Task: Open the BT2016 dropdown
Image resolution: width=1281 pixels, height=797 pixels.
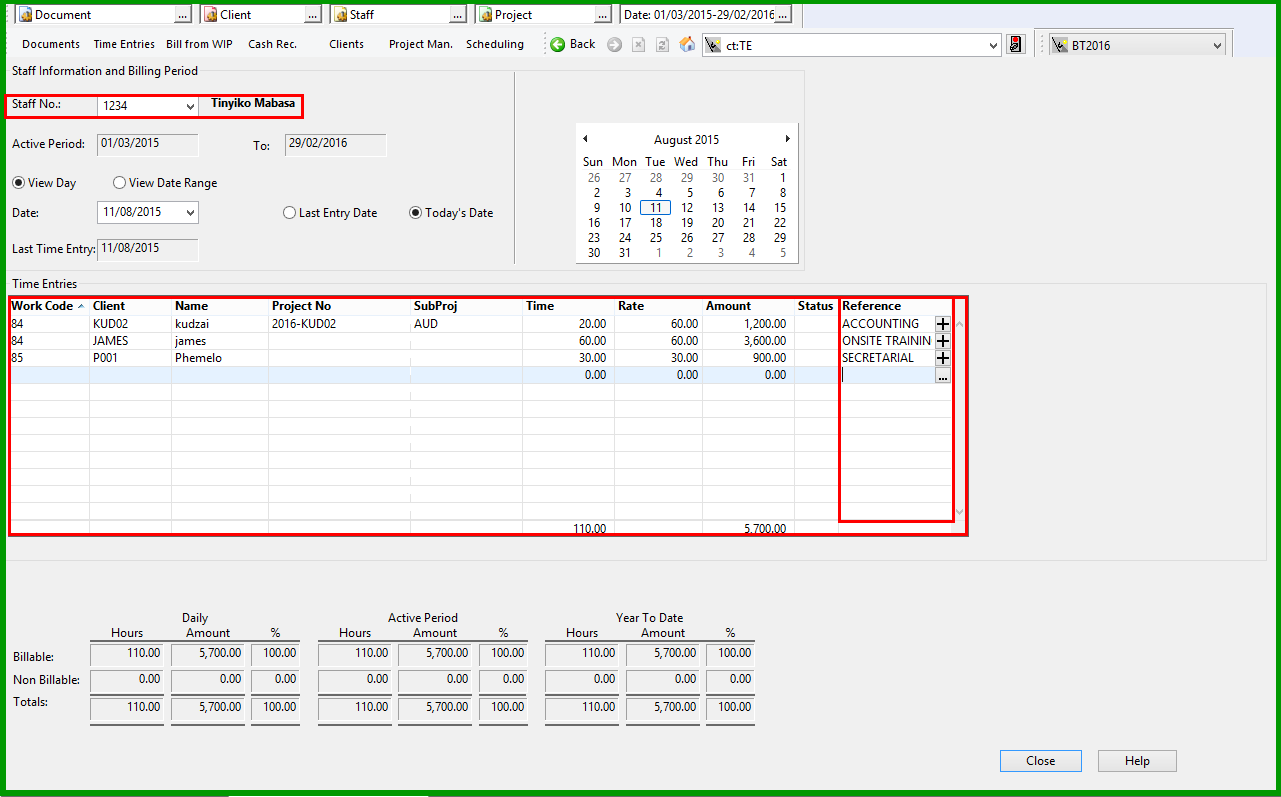Action: [x=1216, y=45]
